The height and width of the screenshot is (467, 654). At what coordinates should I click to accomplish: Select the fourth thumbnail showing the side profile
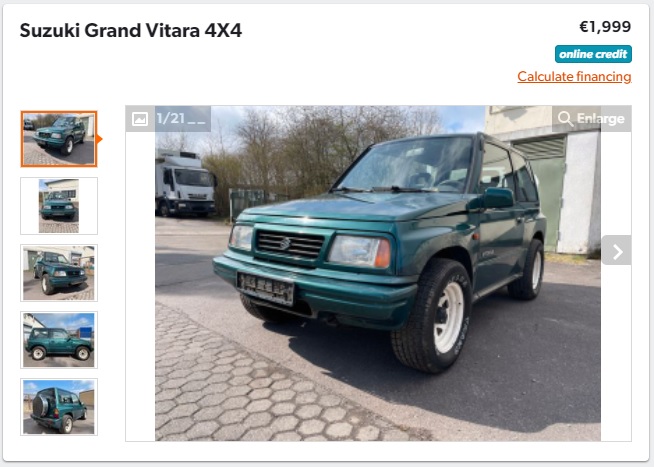point(59,340)
